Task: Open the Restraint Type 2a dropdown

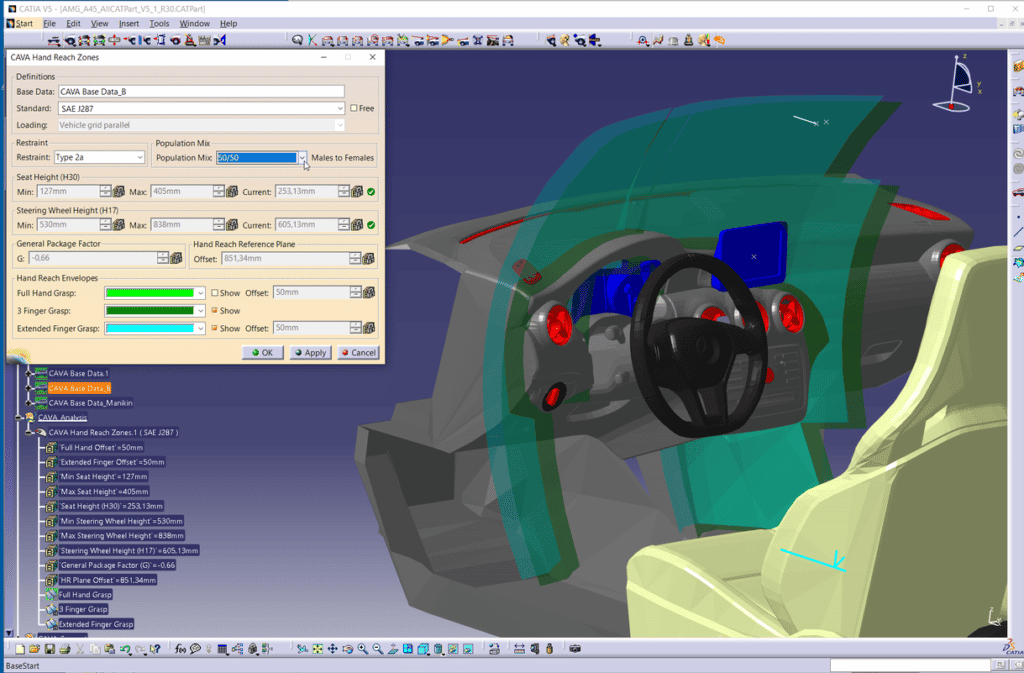Action: click(x=140, y=157)
